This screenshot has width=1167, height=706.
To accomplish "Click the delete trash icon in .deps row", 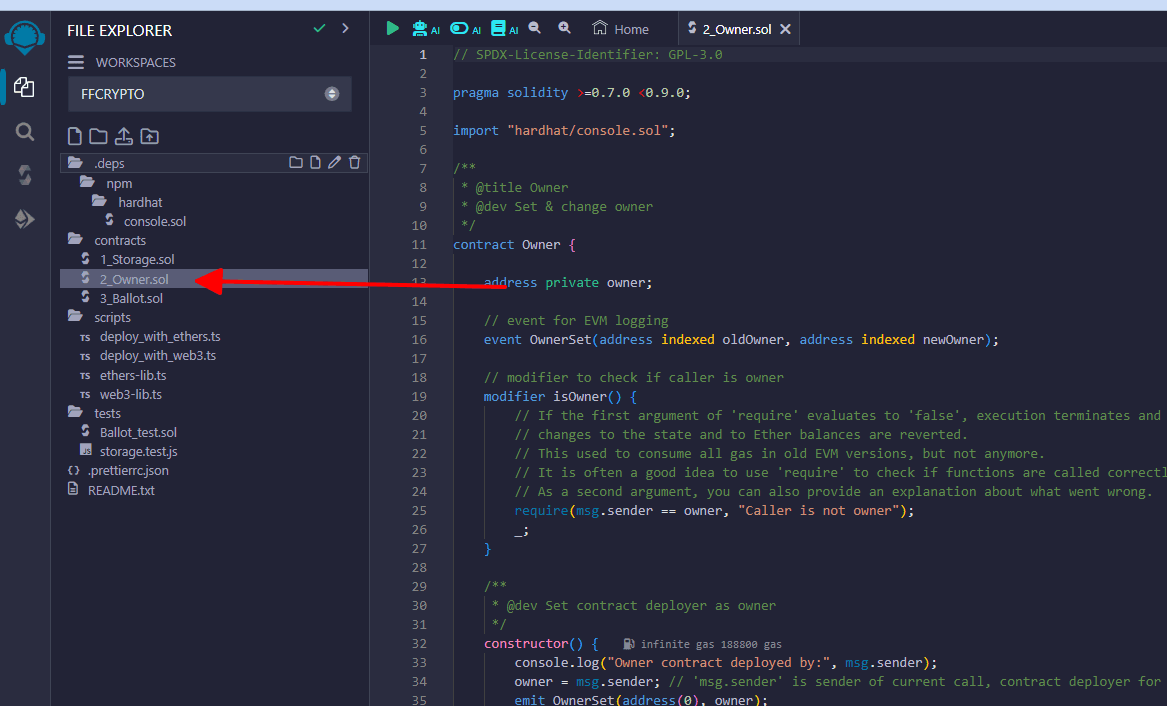I will [355, 162].
